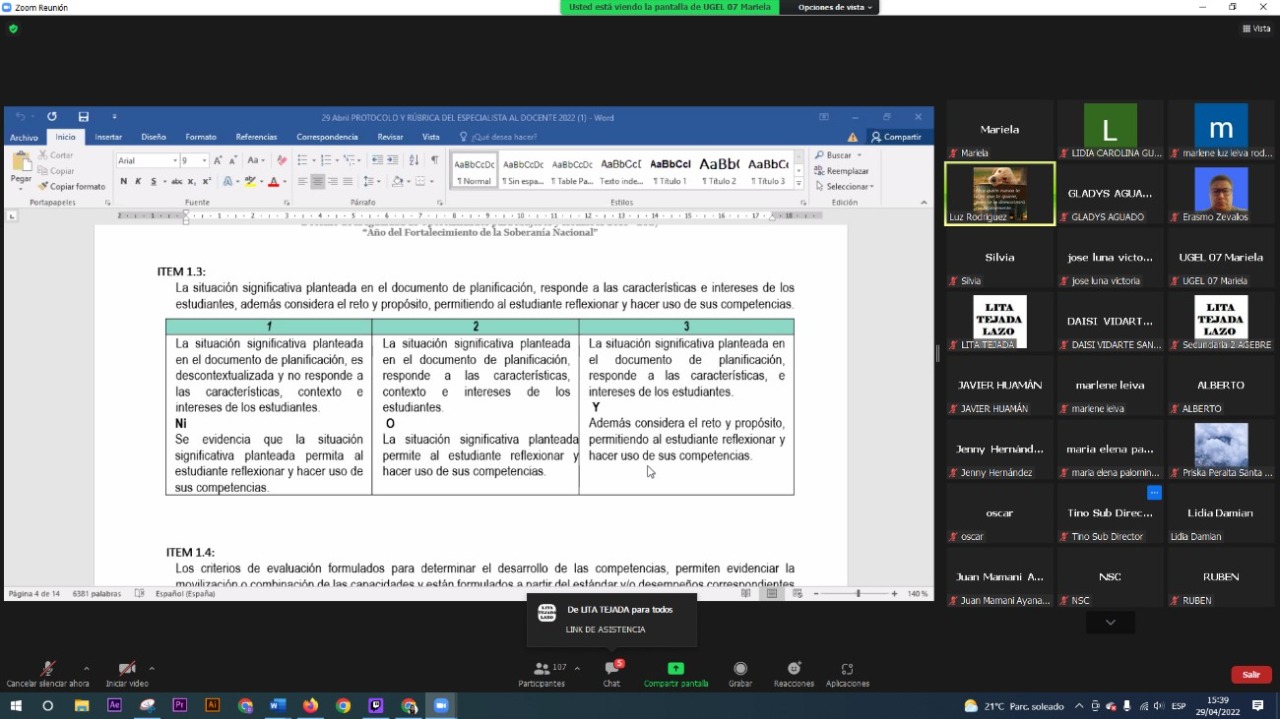Click the Word zoom level slider
The width and height of the screenshot is (1280, 719).
coord(858,593)
